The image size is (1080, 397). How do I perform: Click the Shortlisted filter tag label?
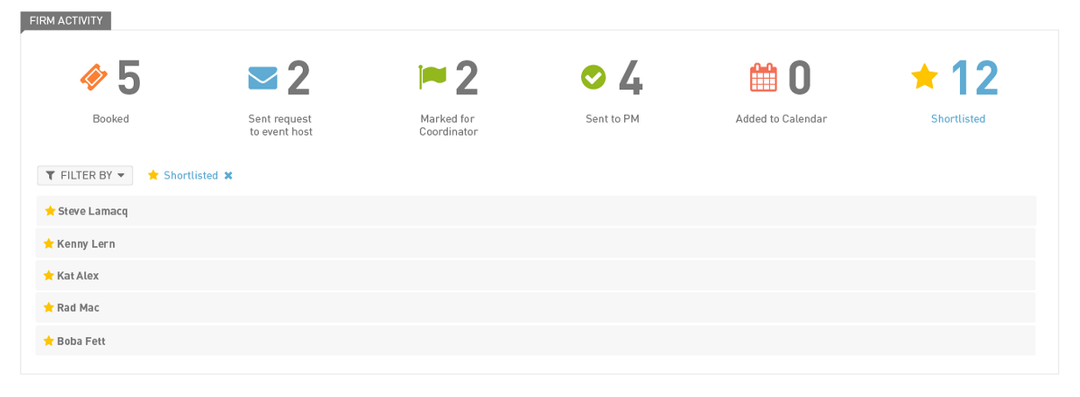click(x=191, y=176)
